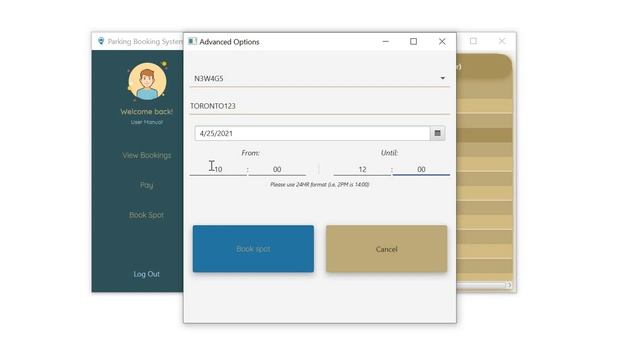The width and height of the screenshot is (640, 360).
Task: Cancel the Advanced Options dialog
Action: click(x=387, y=249)
